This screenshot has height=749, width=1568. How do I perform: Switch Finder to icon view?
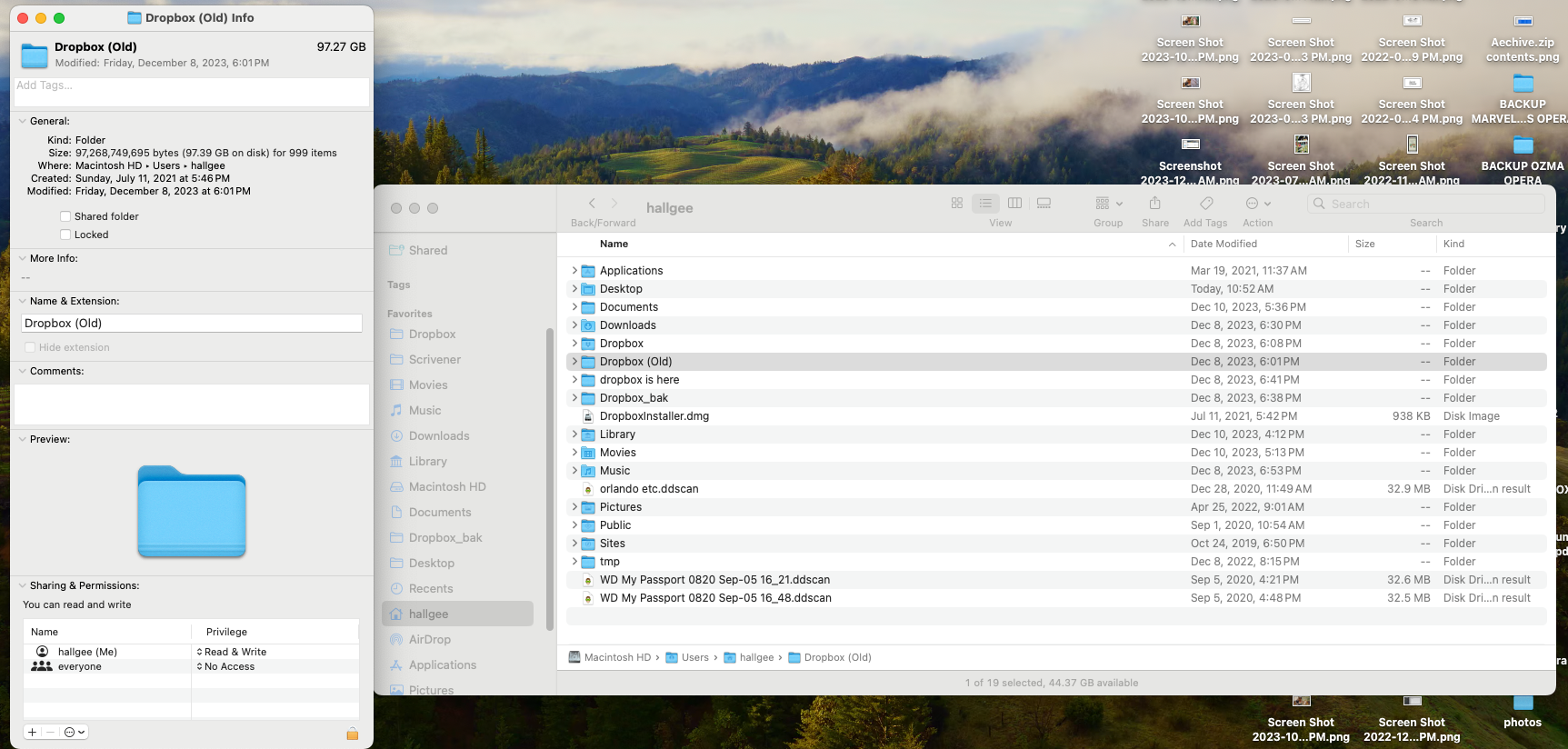coord(956,204)
